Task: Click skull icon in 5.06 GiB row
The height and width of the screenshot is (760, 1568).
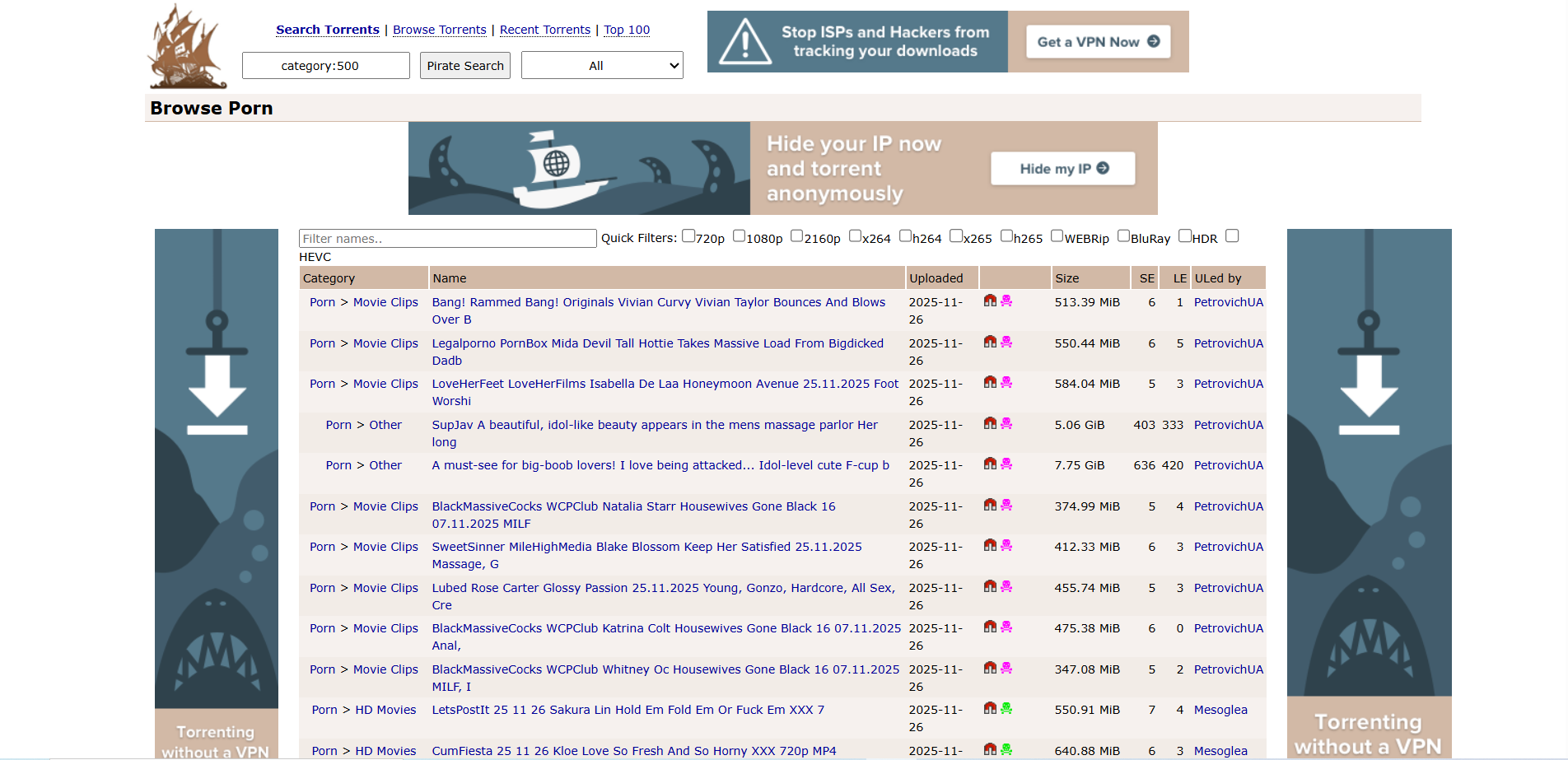Action: pos(1006,423)
